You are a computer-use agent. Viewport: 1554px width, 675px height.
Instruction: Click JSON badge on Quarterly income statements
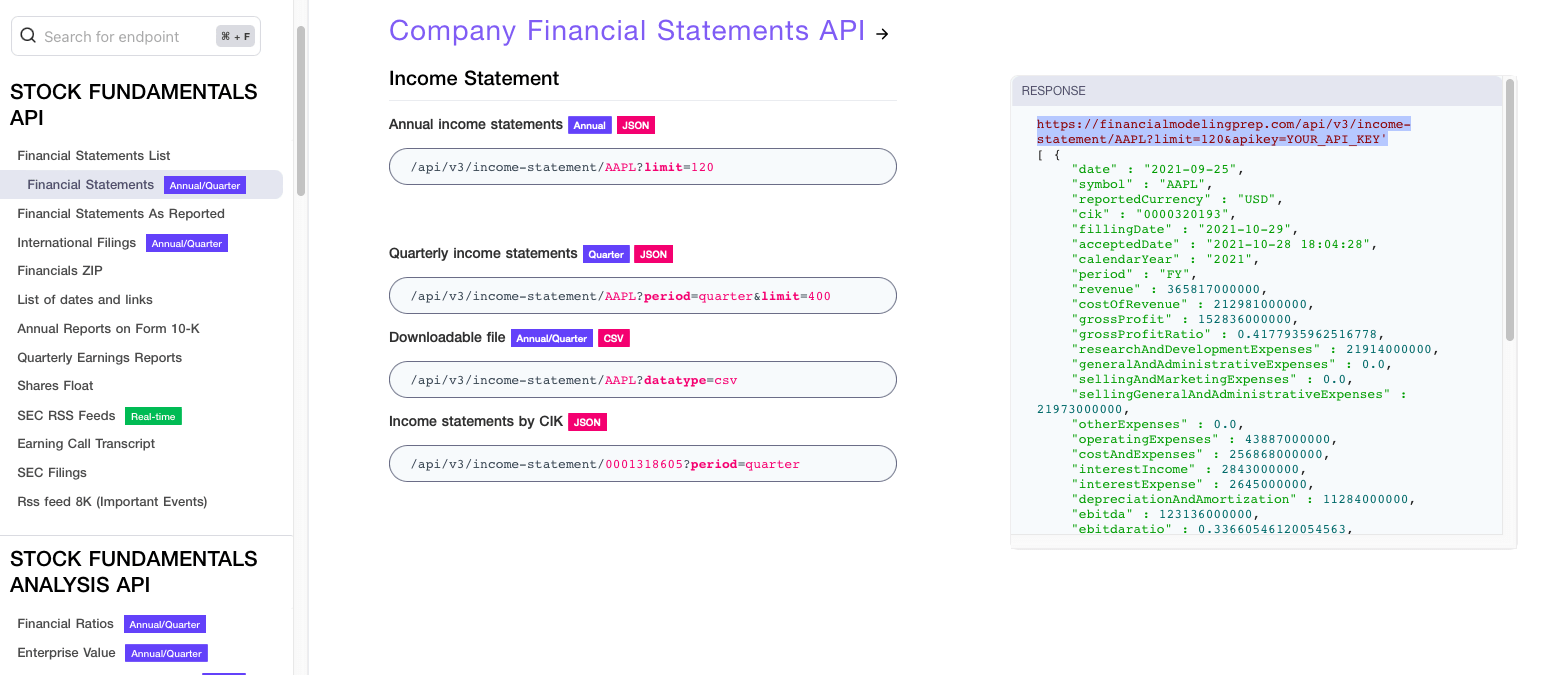tap(654, 254)
